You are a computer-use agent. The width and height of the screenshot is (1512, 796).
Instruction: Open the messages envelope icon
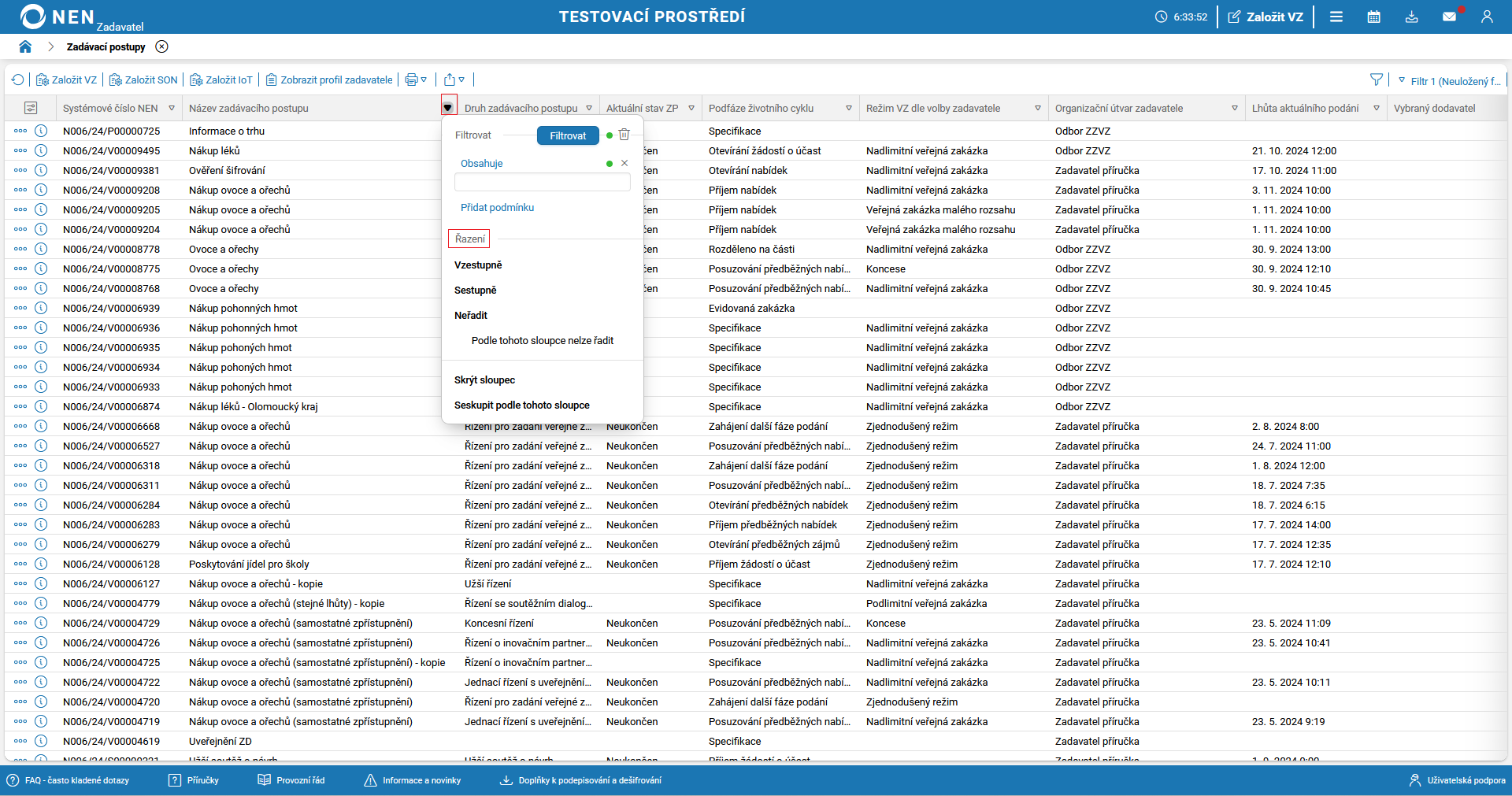[1450, 17]
